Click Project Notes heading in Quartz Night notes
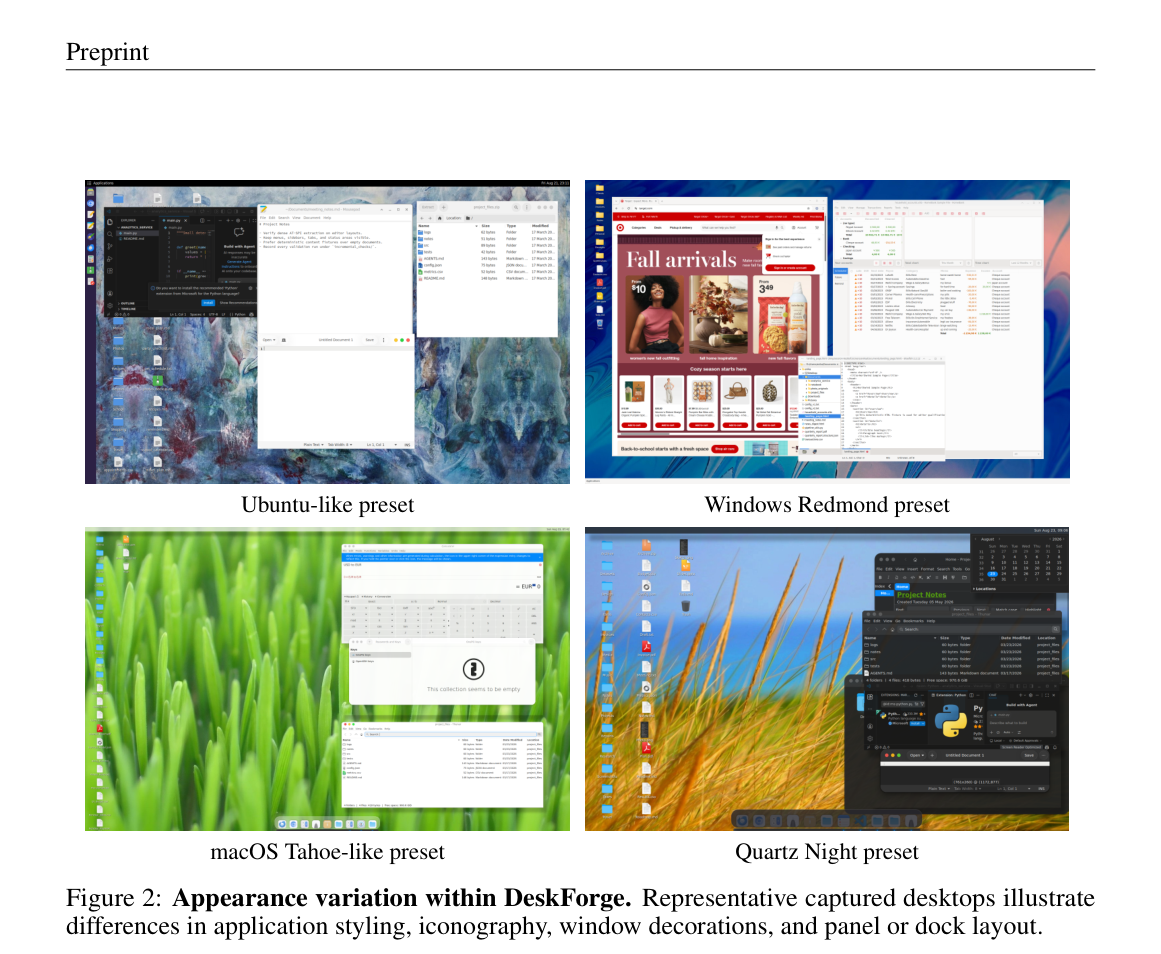 click(922, 595)
